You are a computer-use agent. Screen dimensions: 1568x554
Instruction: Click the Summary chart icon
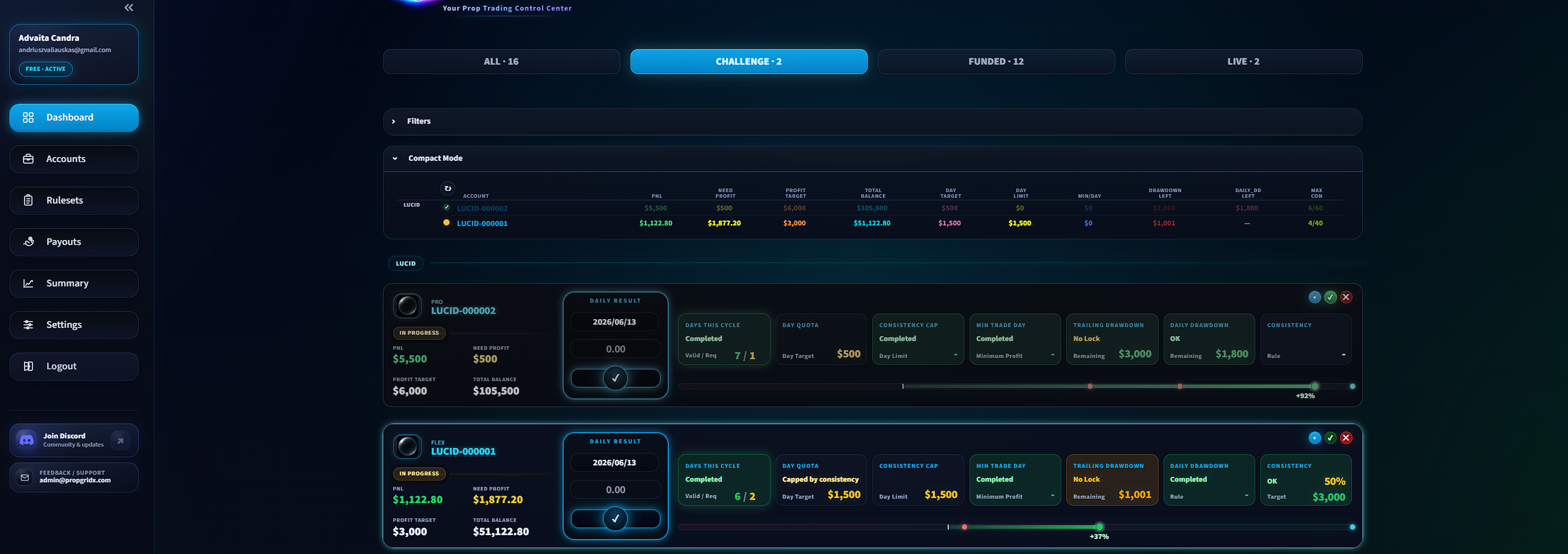click(28, 283)
